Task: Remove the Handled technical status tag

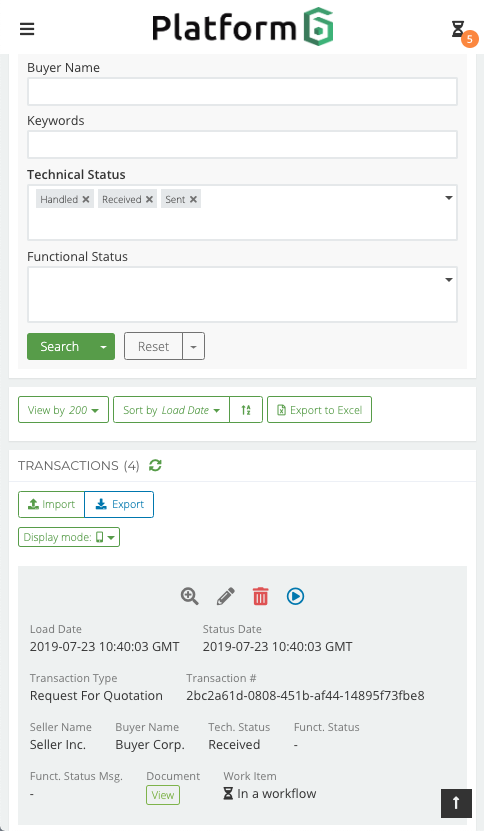Action: tap(86, 199)
